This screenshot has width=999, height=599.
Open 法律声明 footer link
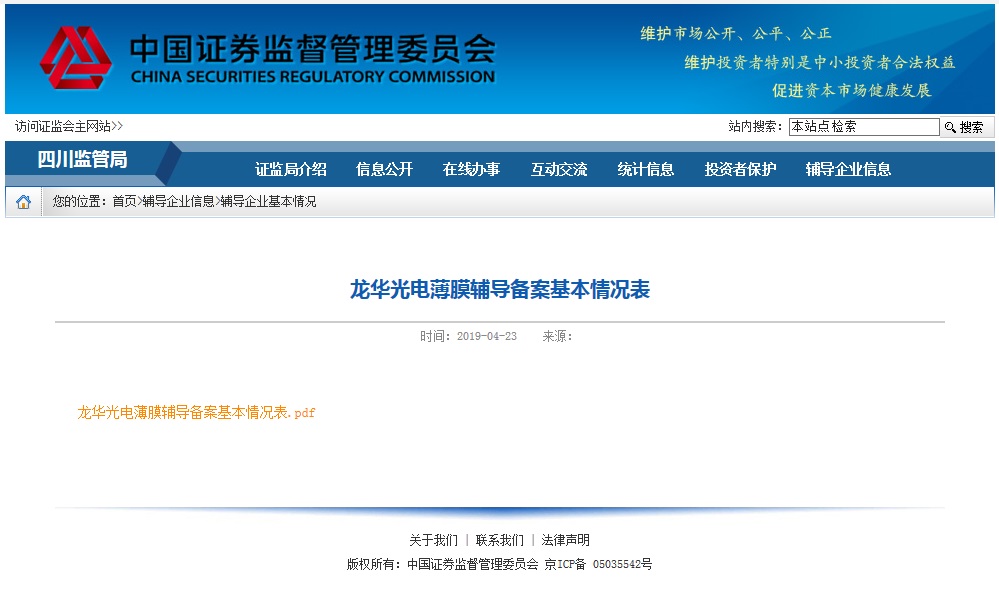point(566,540)
